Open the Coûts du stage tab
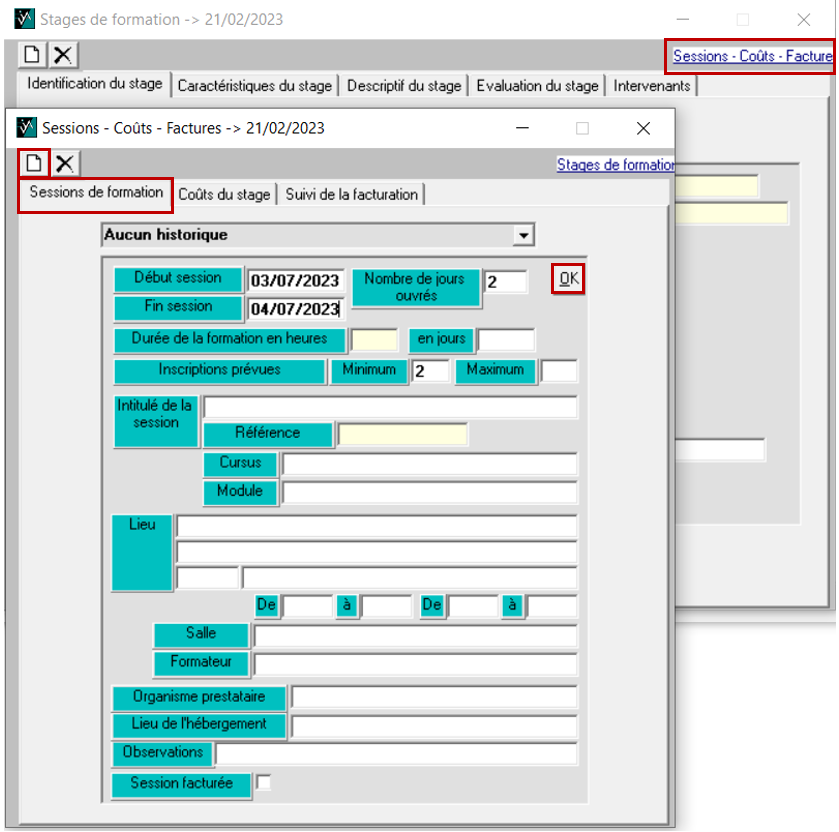 coord(224,195)
